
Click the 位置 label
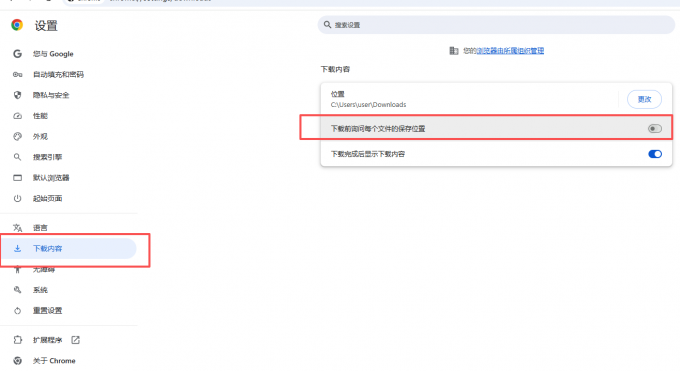click(337, 94)
